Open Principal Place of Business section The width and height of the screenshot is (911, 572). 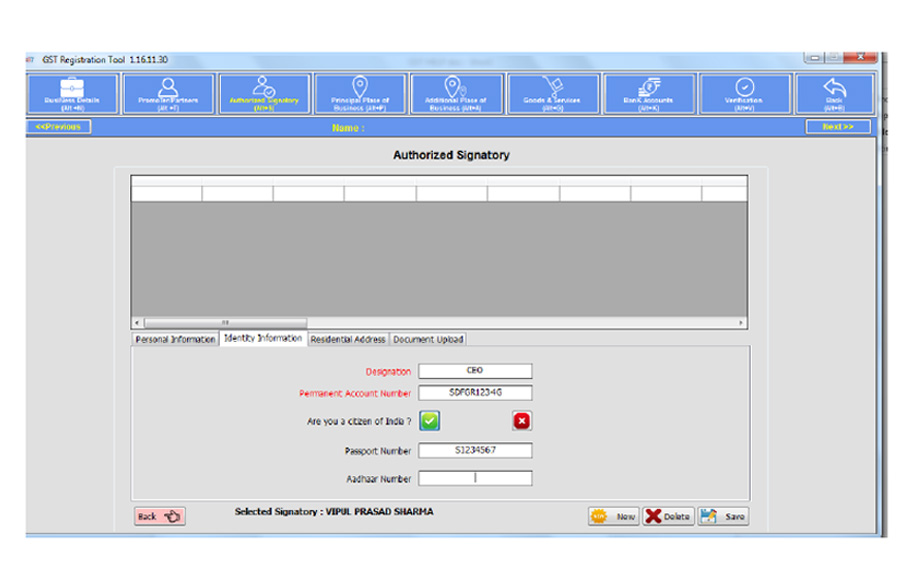[x=359, y=94]
